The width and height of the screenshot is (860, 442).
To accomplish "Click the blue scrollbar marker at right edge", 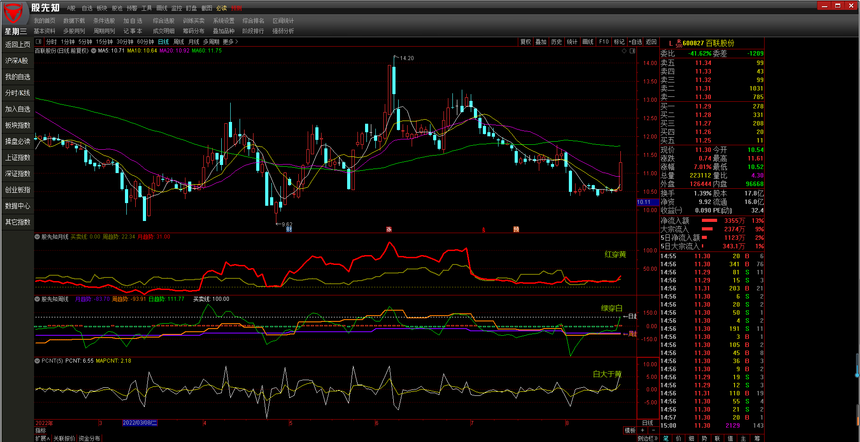I will [856, 366].
